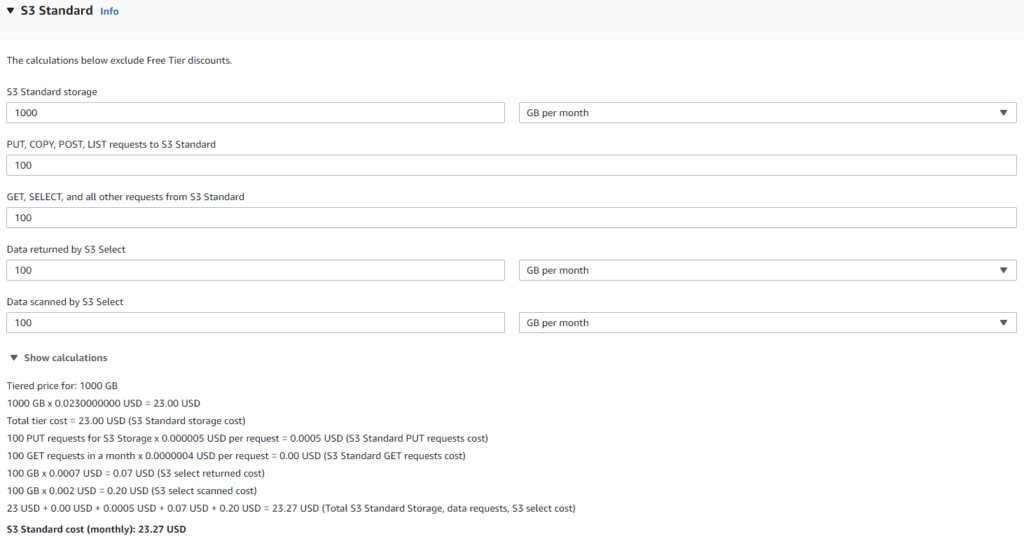
Task: Click the Free Tier discounts notice text
Action: pos(119,60)
